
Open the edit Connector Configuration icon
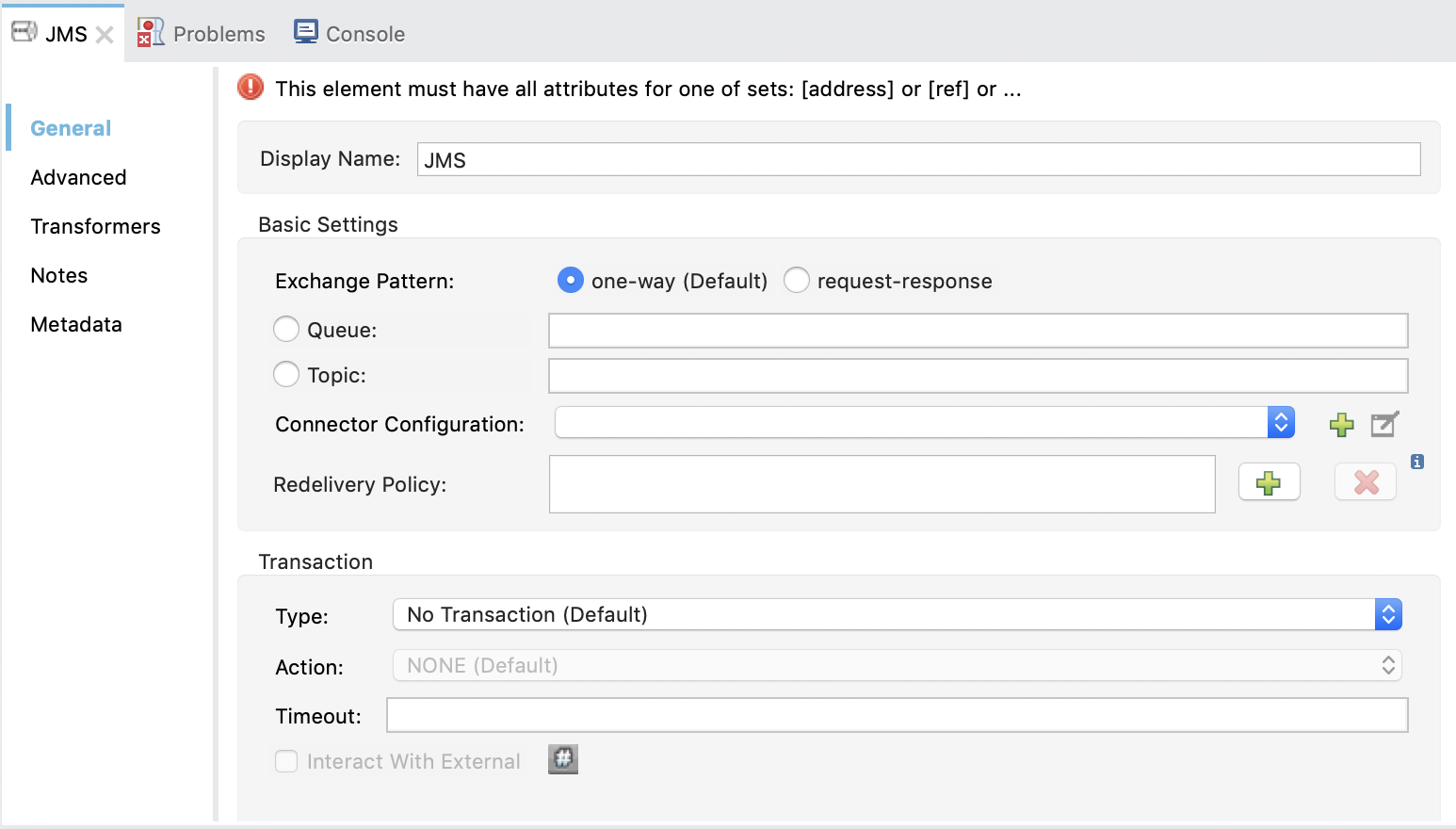(x=1383, y=424)
